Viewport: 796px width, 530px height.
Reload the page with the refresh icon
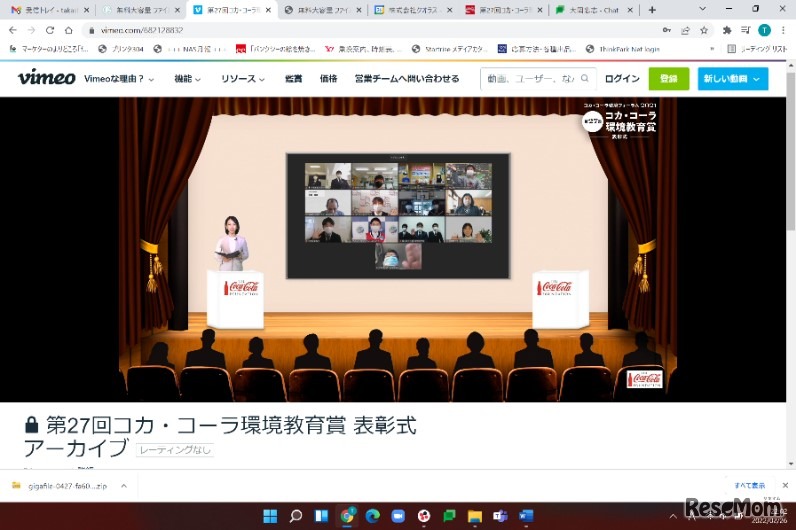50,30
